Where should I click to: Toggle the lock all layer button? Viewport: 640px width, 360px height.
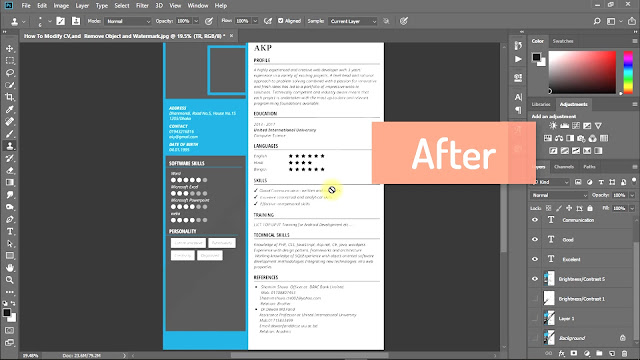[590, 208]
